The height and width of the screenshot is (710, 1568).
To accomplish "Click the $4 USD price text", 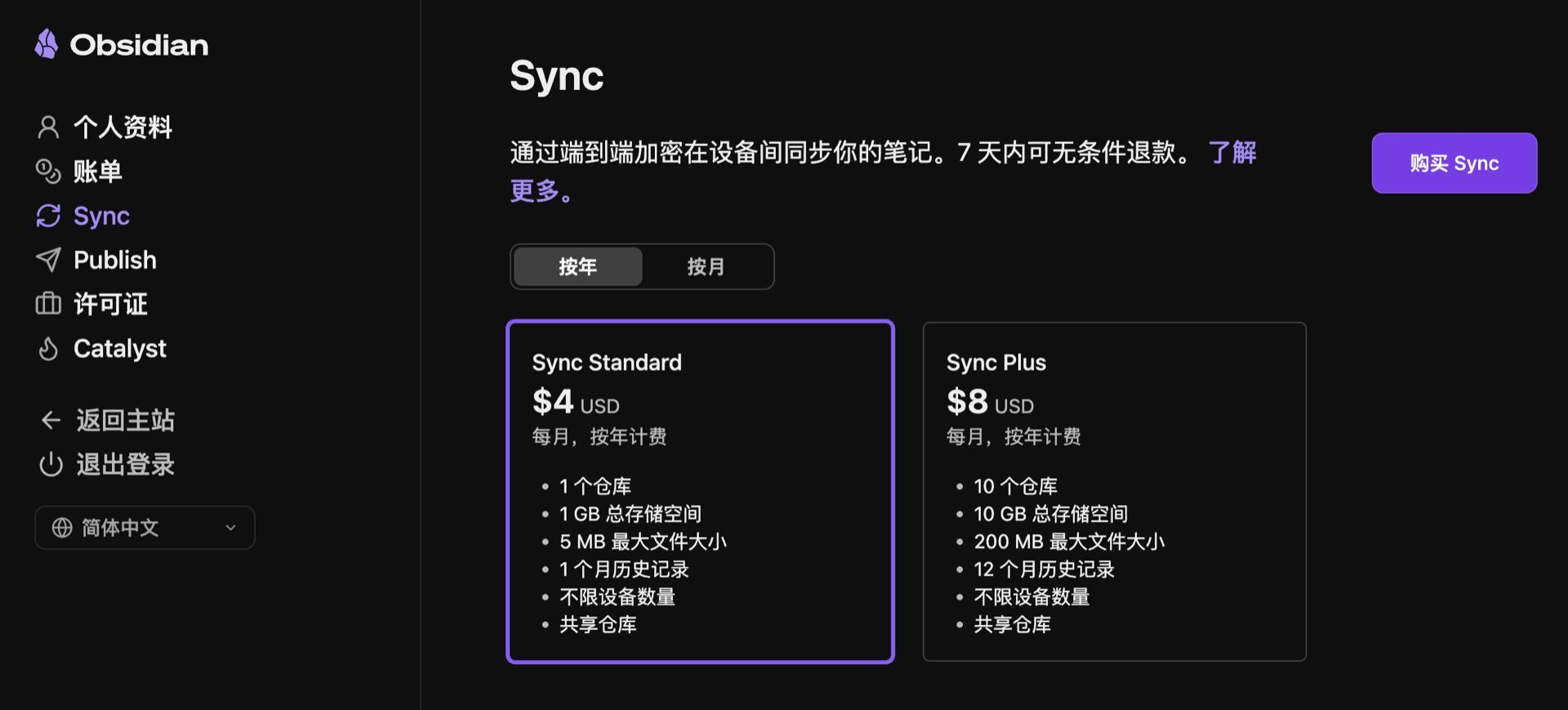I will pyautogui.click(x=576, y=402).
